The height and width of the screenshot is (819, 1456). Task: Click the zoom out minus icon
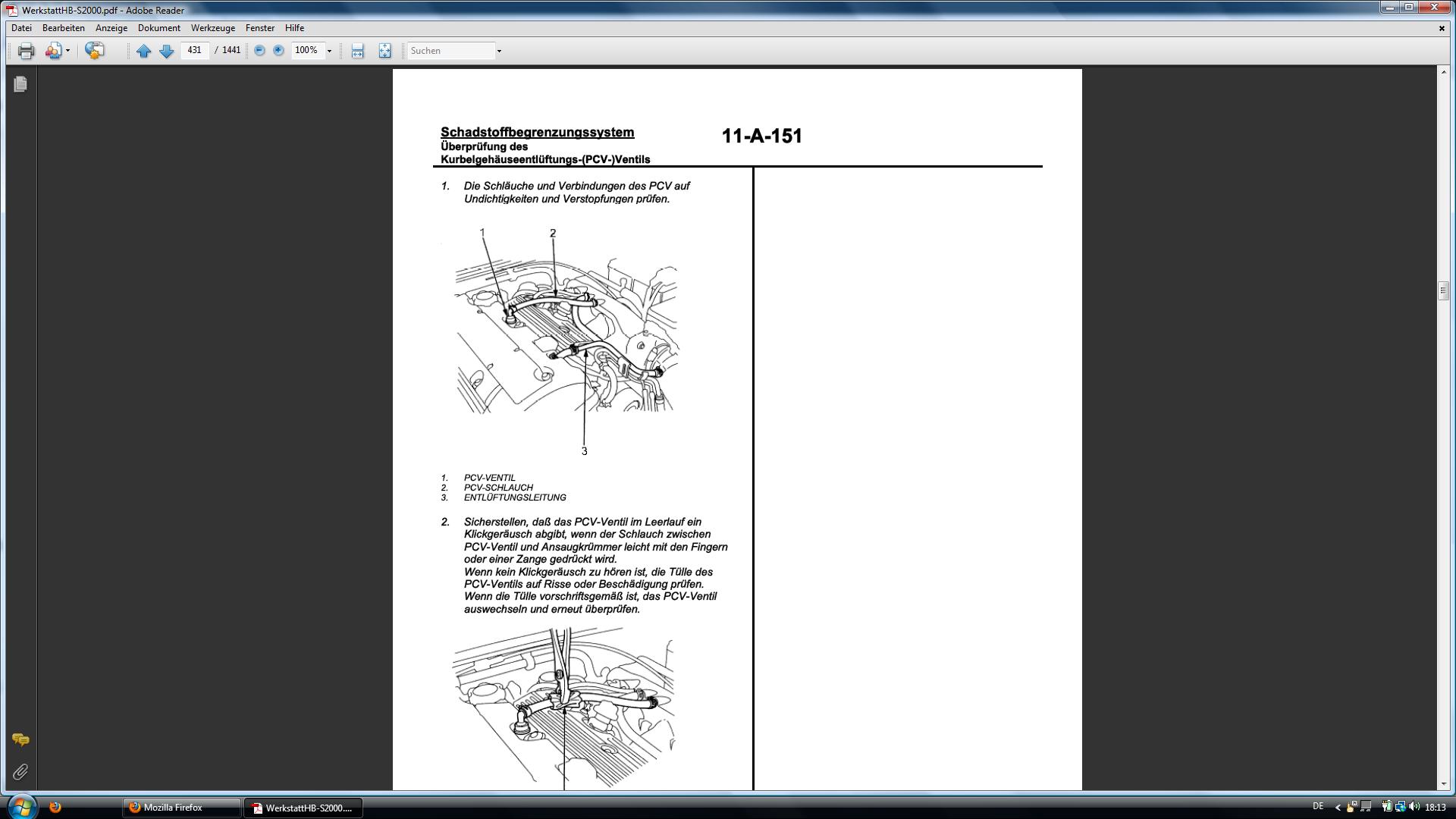259,51
